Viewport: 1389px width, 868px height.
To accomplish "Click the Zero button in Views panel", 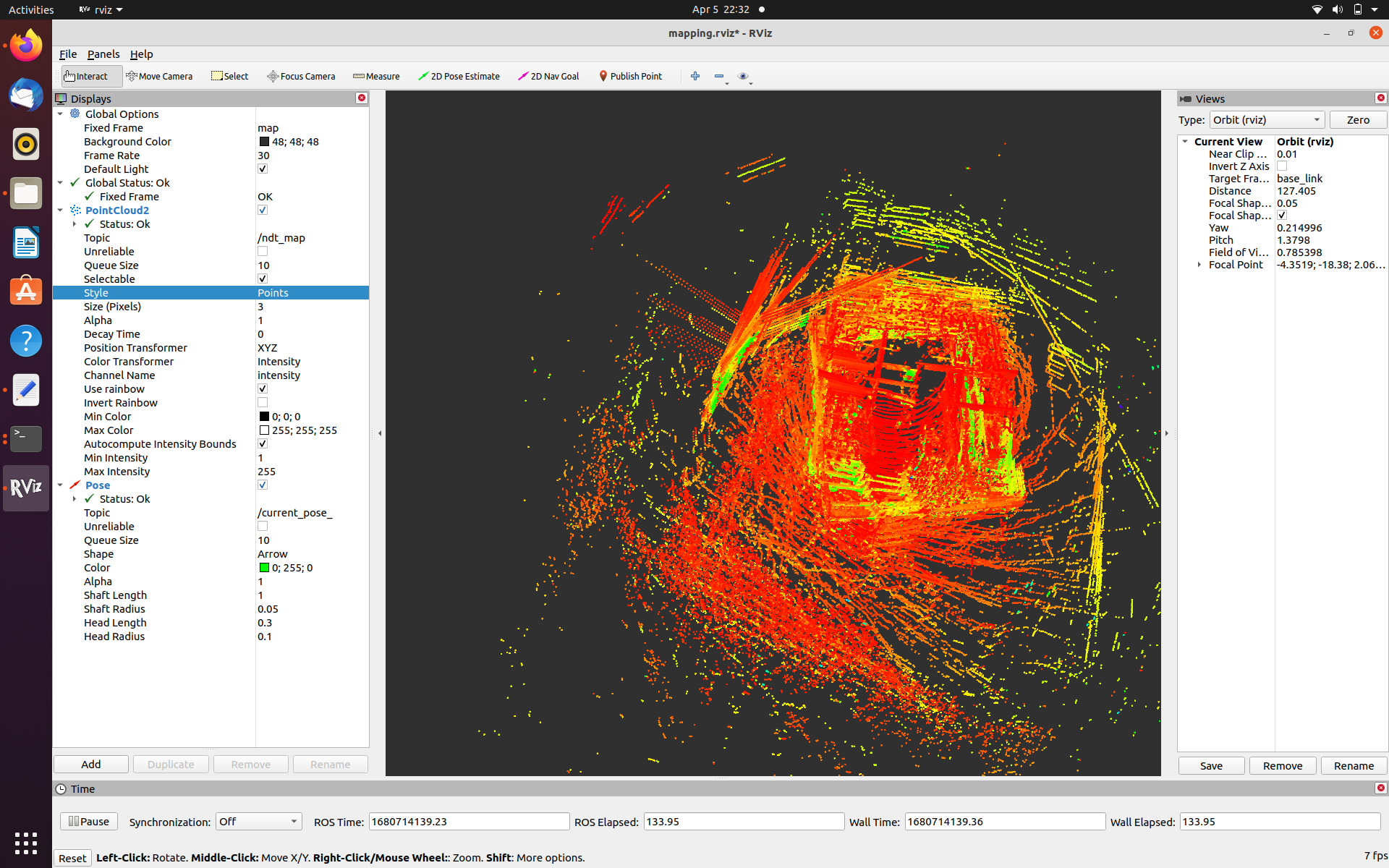I will point(1357,119).
